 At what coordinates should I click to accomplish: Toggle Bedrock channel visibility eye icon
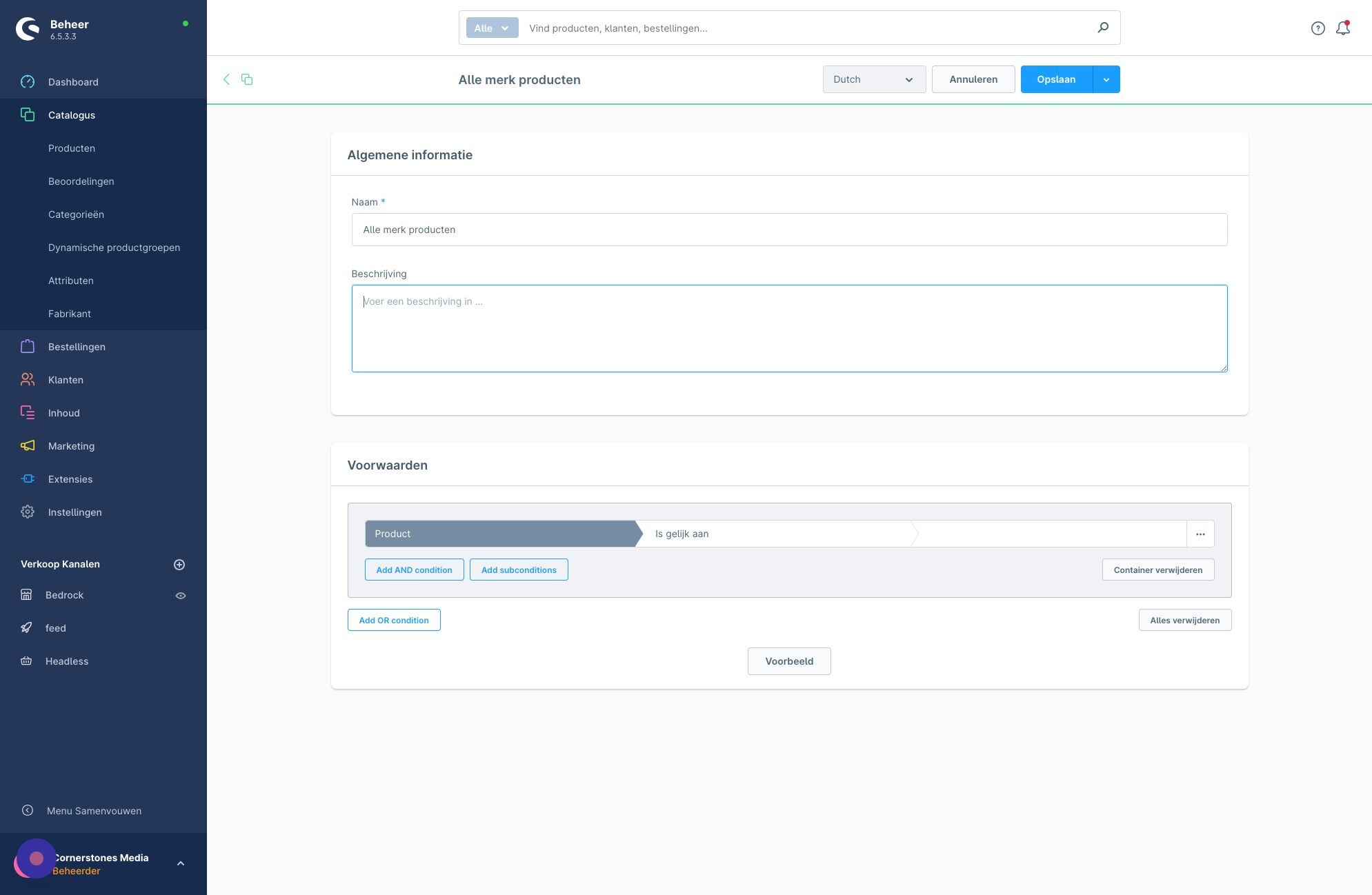[181, 596]
